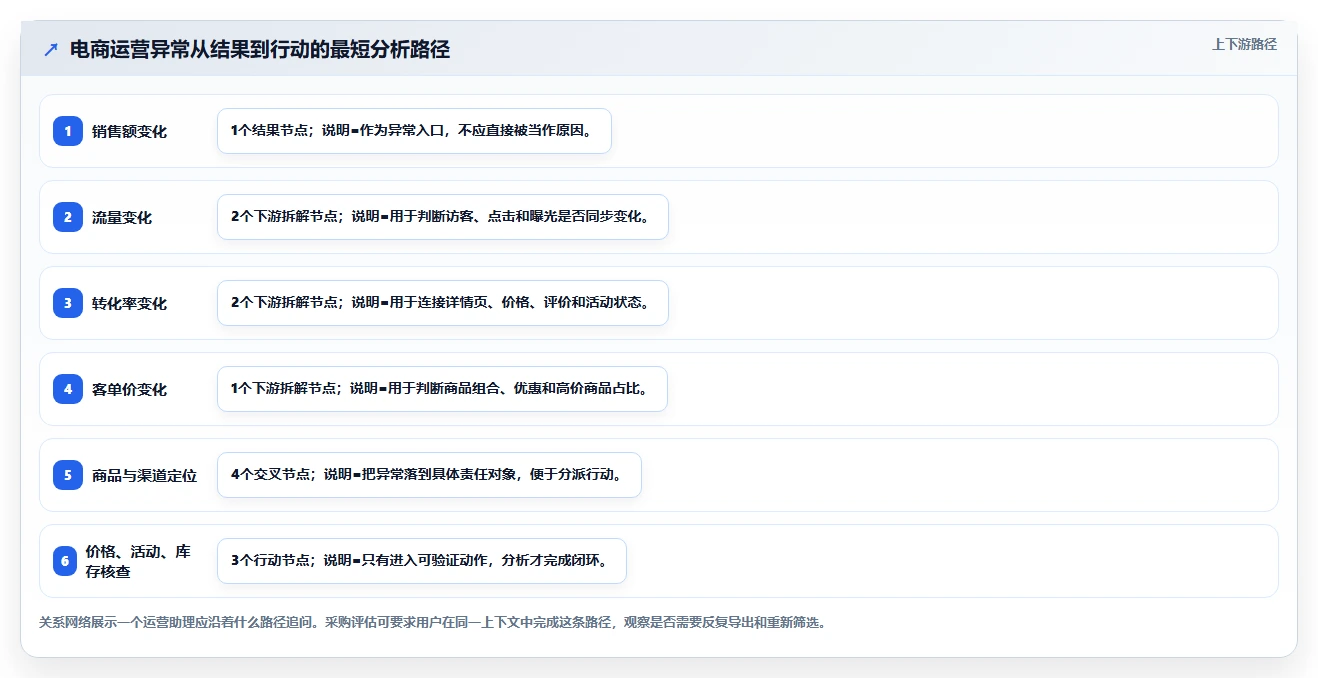Select step number badge 3
Image resolution: width=1318 pixels, height=678 pixels.
tap(68, 303)
